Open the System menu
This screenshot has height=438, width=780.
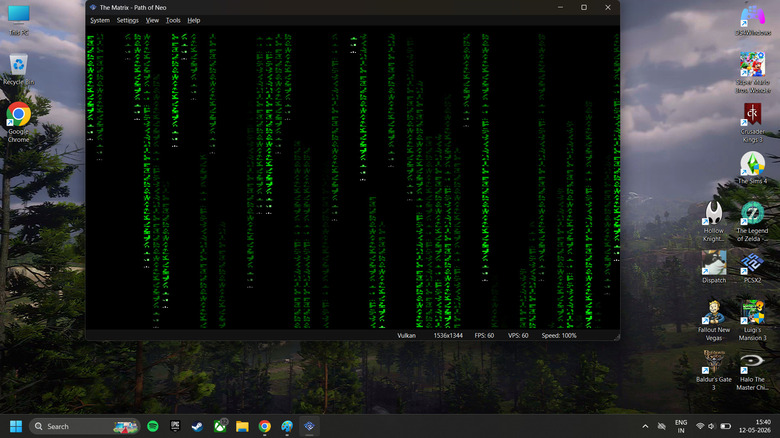click(99, 20)
